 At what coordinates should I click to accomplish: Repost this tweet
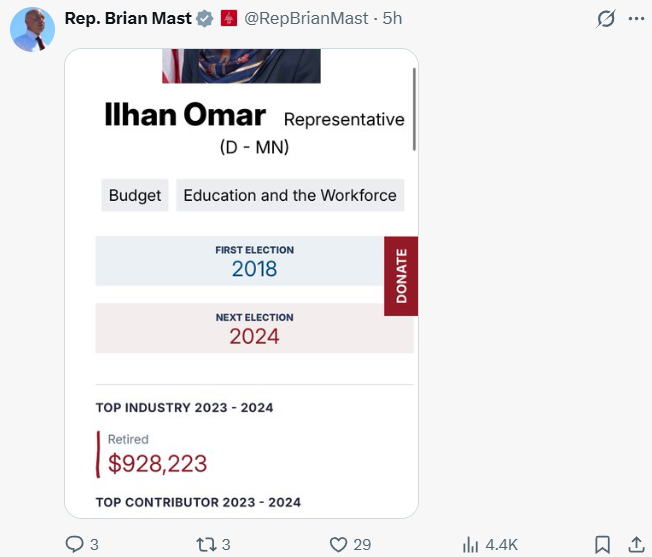point(207,544)
